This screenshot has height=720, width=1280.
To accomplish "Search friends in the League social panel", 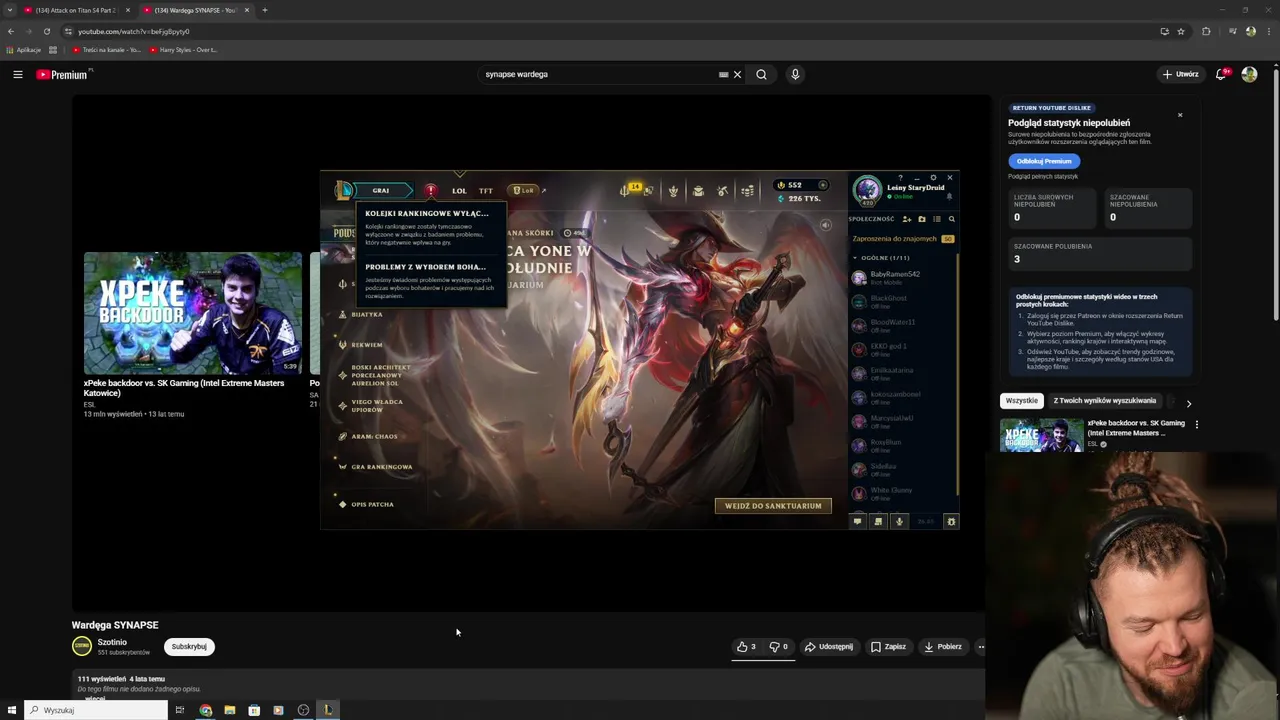I will [951, 219].
